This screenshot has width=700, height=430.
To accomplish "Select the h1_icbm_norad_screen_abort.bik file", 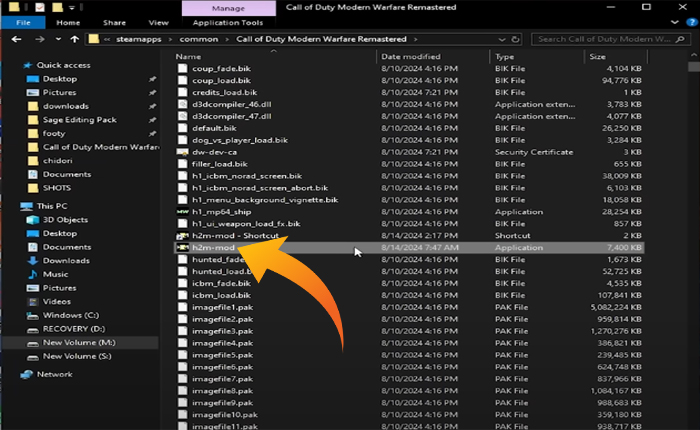I will [x=260, y=188].
